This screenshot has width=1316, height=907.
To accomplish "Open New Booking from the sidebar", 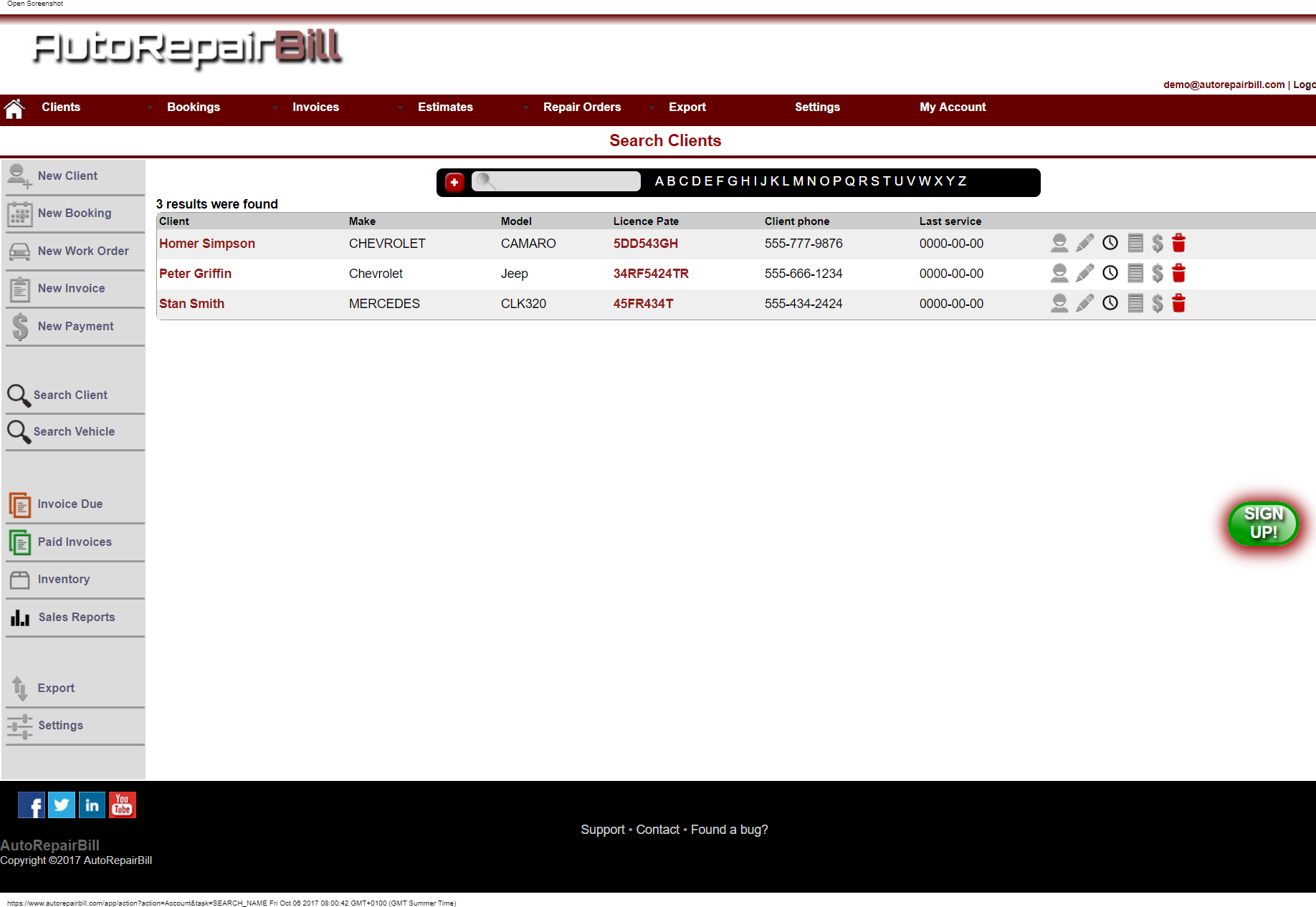I will pos(19,213).
